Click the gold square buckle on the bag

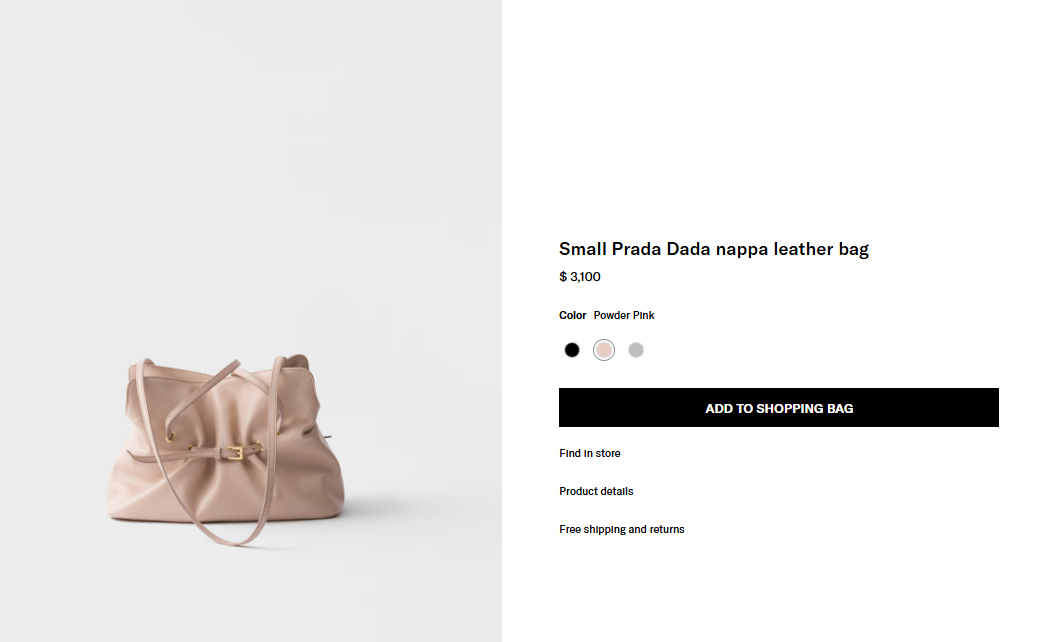coord(237,452)
